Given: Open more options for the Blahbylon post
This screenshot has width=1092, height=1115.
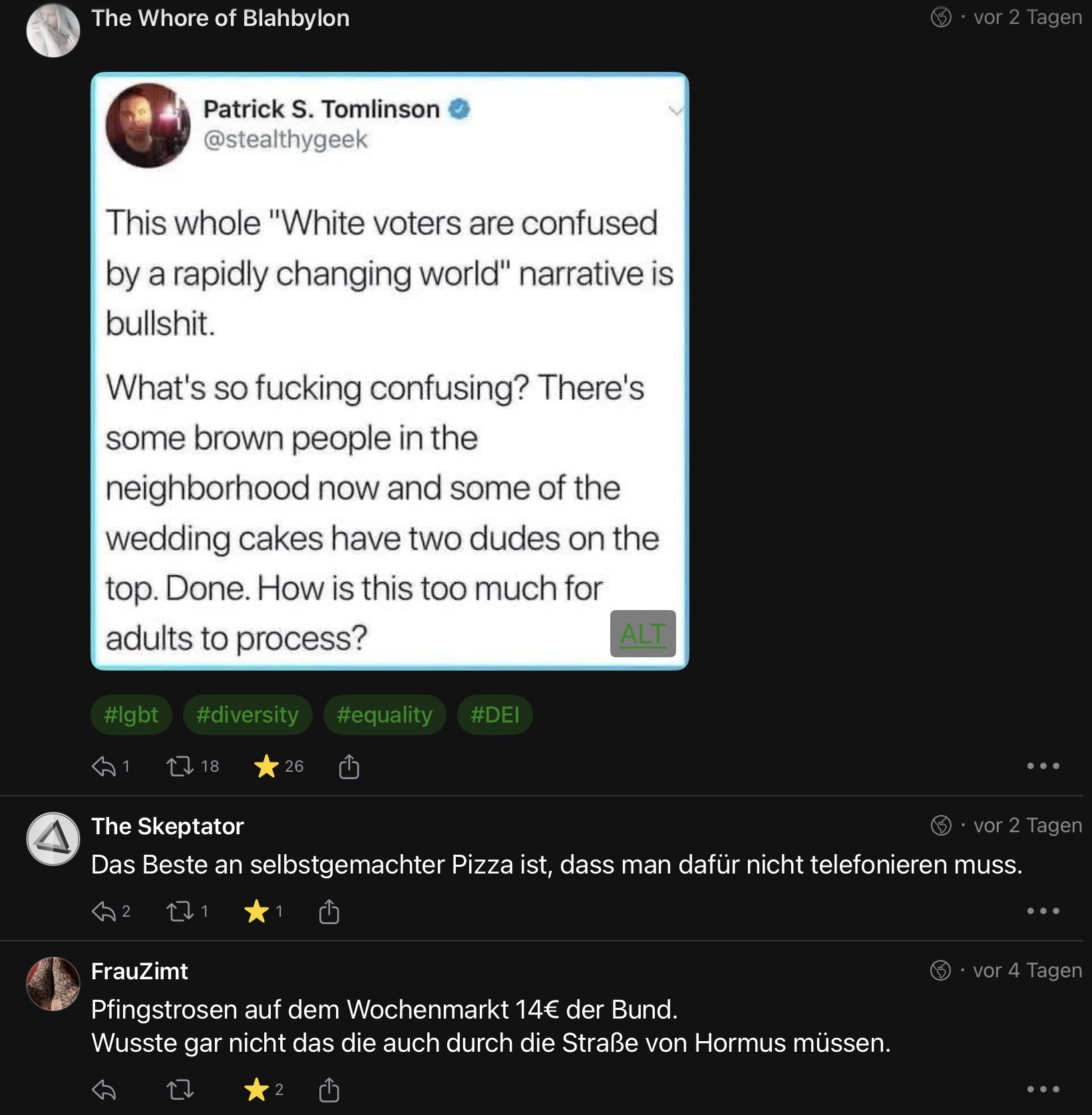Looking at the screenshot, I should coord(1043,766).
